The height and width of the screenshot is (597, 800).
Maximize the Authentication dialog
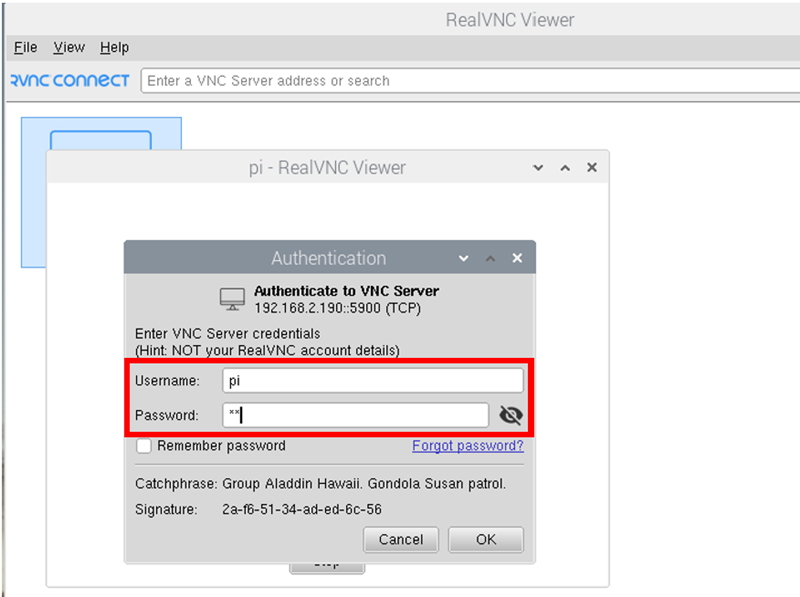coord(490,258)
